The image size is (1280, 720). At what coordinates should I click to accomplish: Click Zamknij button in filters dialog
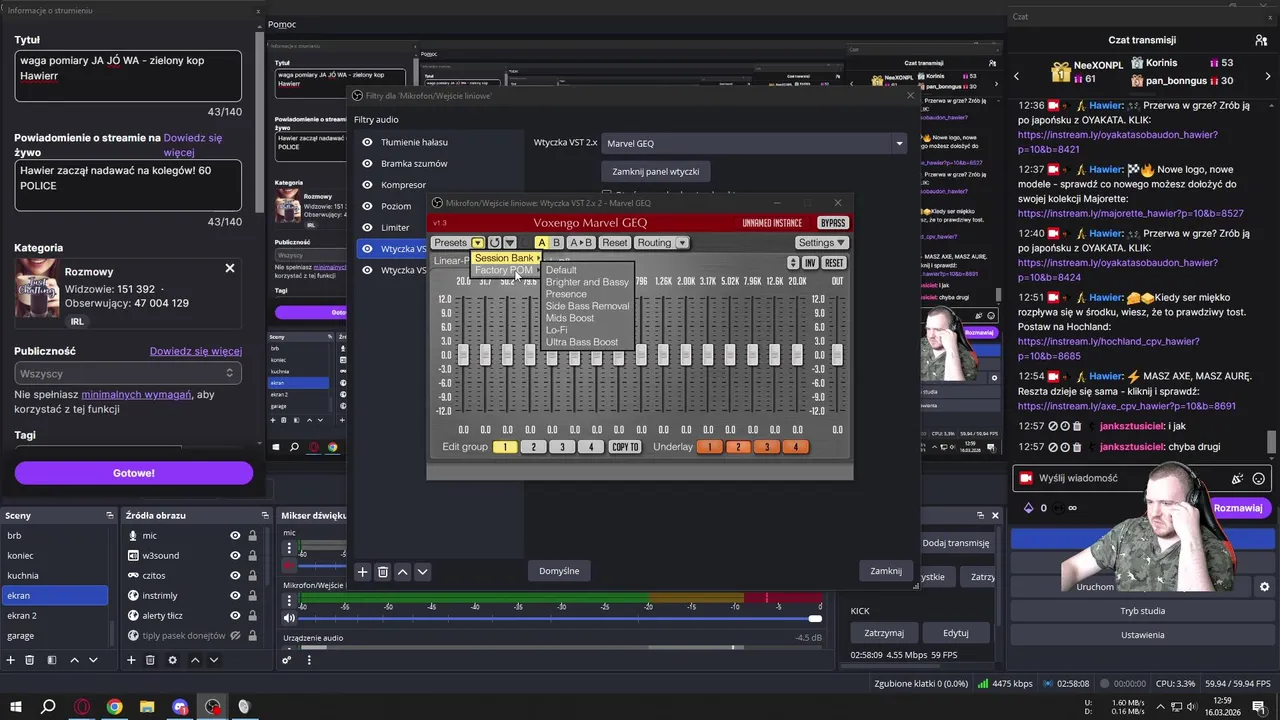(x=886, y=571)
